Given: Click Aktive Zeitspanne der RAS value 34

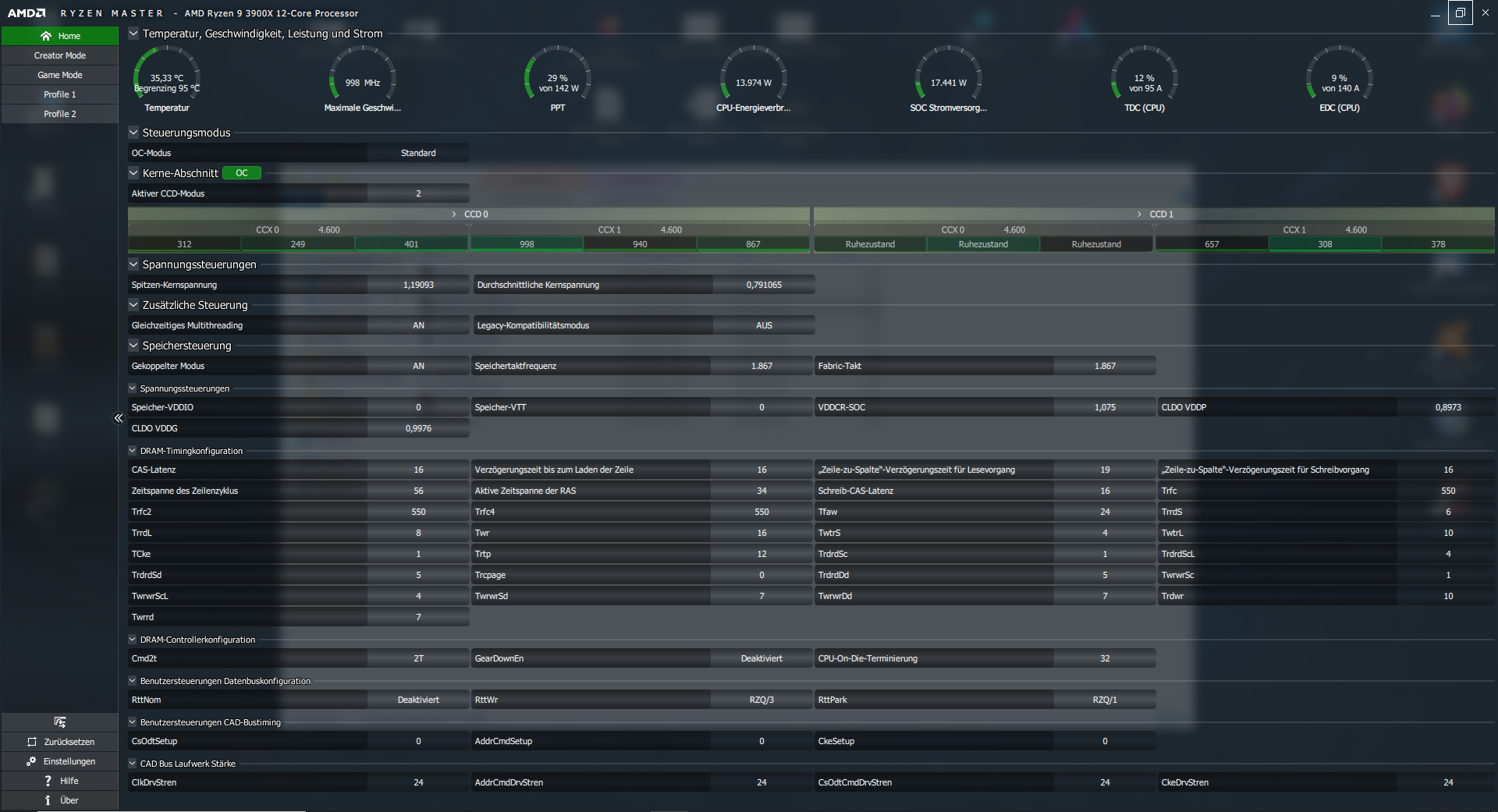Looking at the screenshot, I should click(761, 491).
